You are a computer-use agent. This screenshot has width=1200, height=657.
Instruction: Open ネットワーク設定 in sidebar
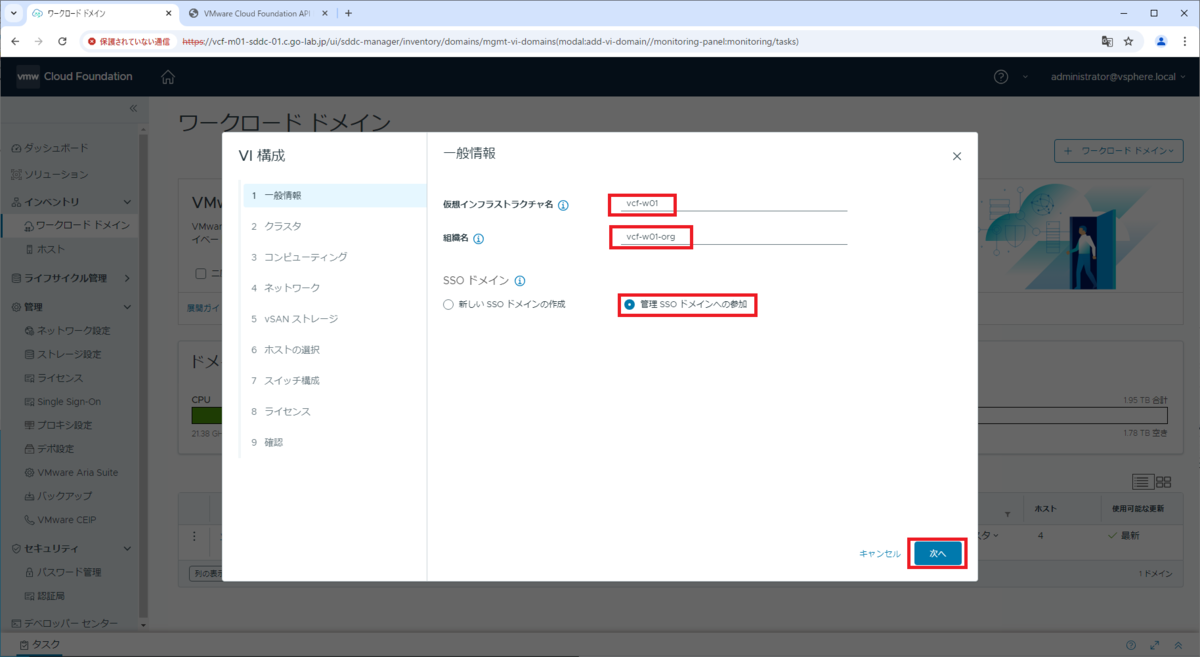(67, 331)
